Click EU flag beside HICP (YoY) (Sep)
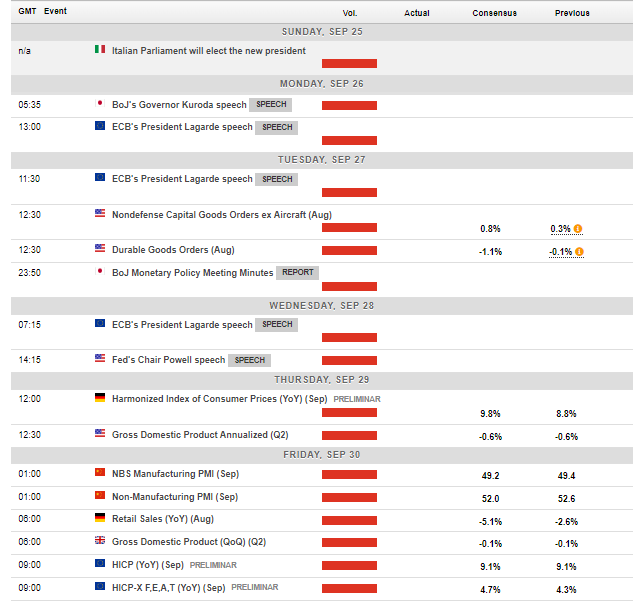 [x=100, y=563]
